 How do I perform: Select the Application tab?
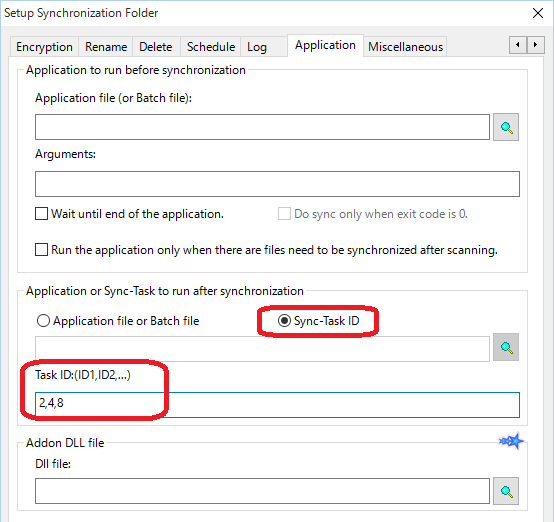click(325, 45)
